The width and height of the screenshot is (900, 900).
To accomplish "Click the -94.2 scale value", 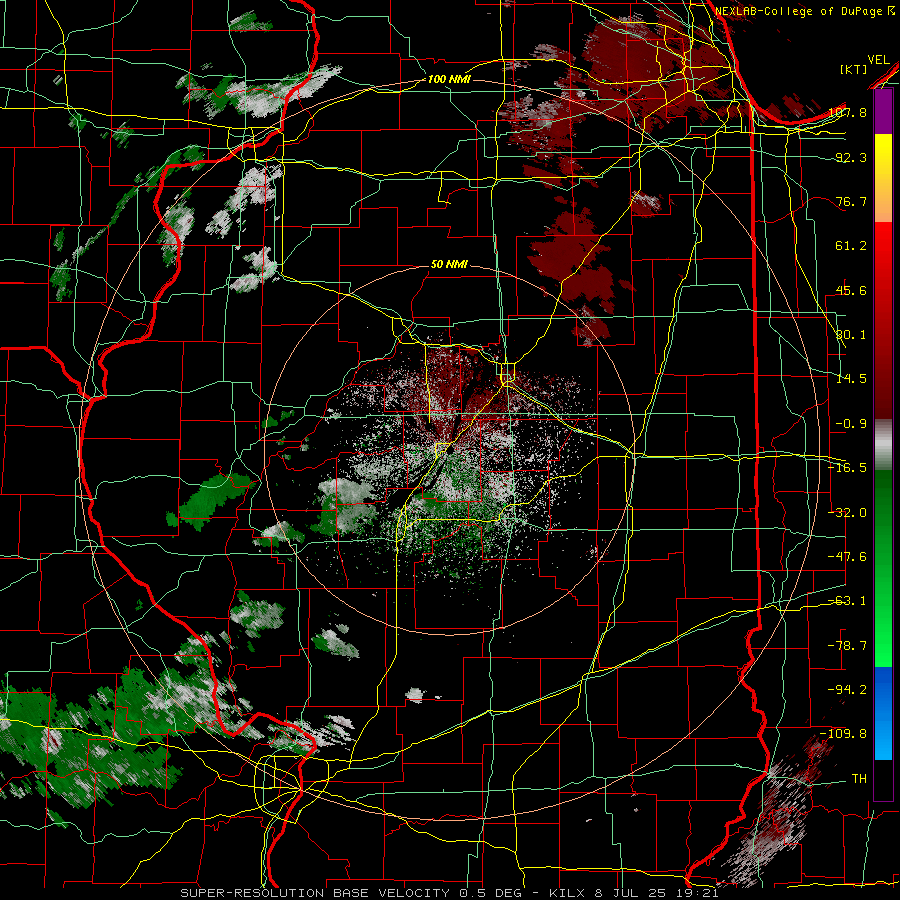I will click(x=847, y=690).
